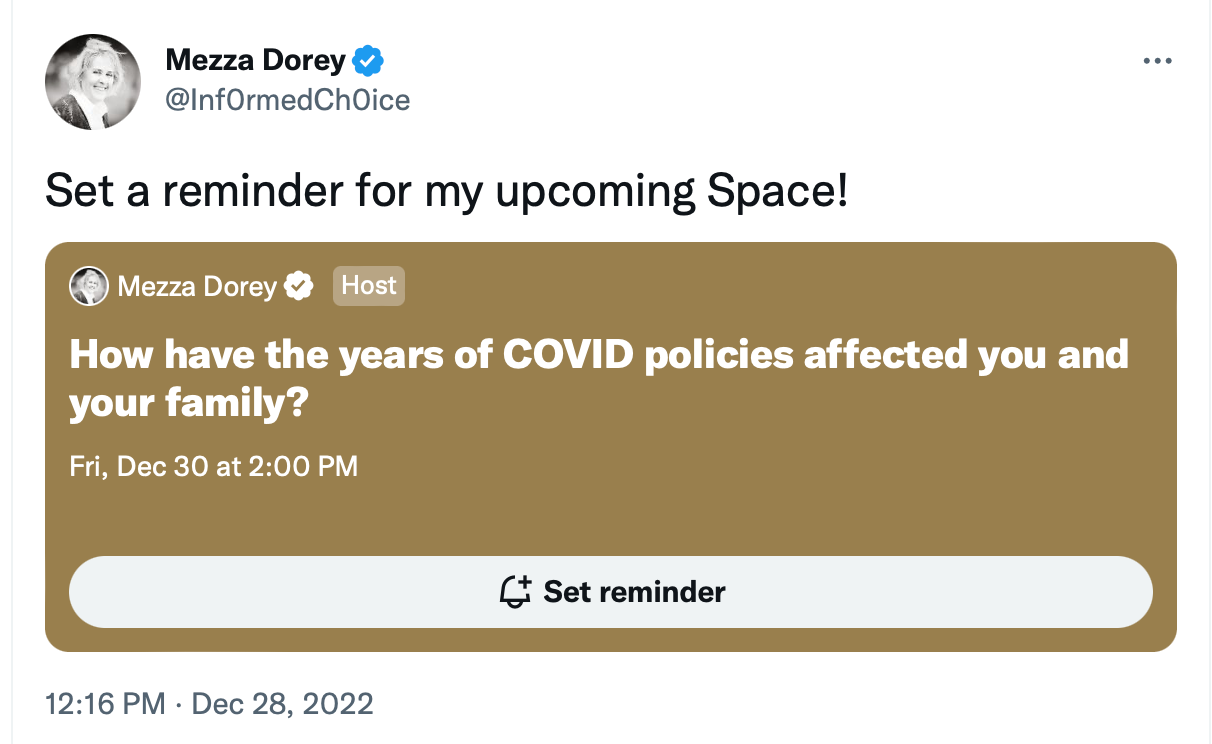The image size is (1212, 744).
Task: Click the tweet text about upcoming Space
Action: (x=445, y=190)
